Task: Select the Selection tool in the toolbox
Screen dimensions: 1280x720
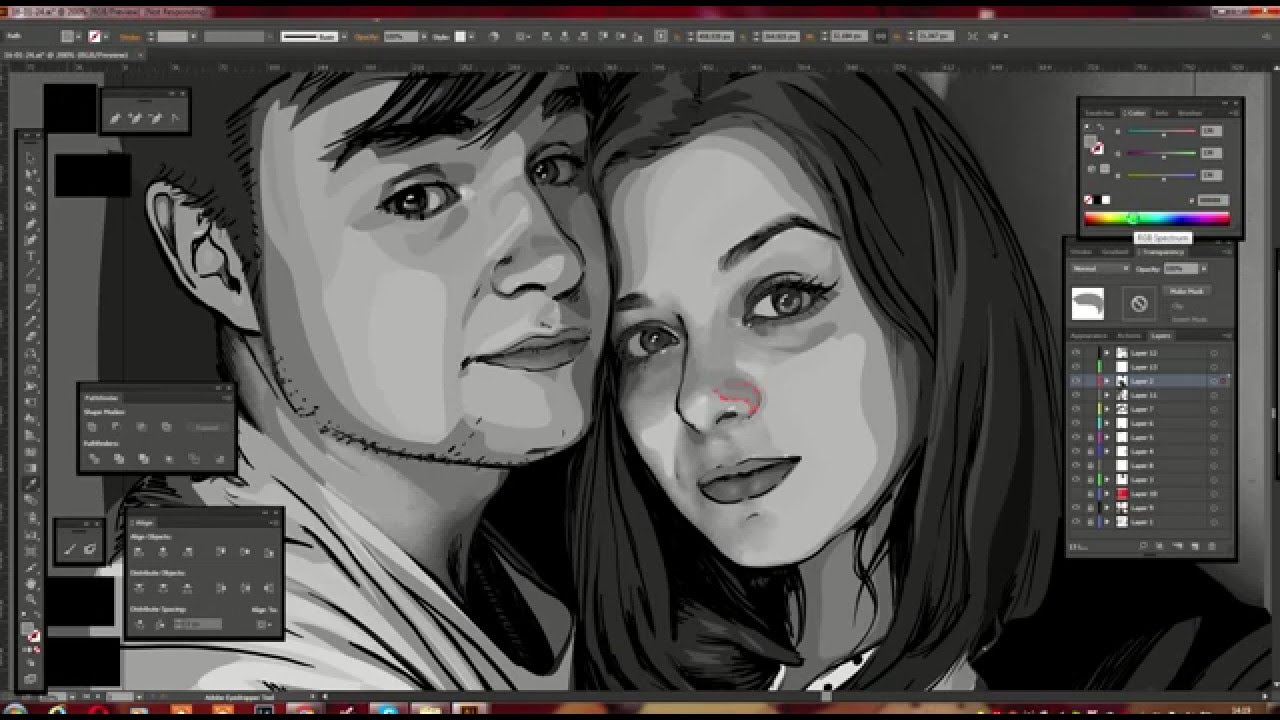Action: click(x=31, y=158)
